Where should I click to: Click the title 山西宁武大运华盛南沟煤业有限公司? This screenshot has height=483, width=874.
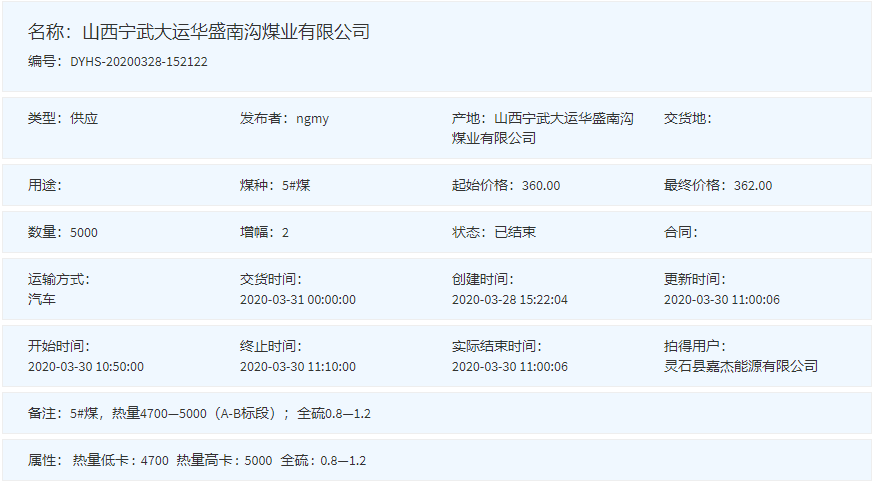[x=226, y=32]
